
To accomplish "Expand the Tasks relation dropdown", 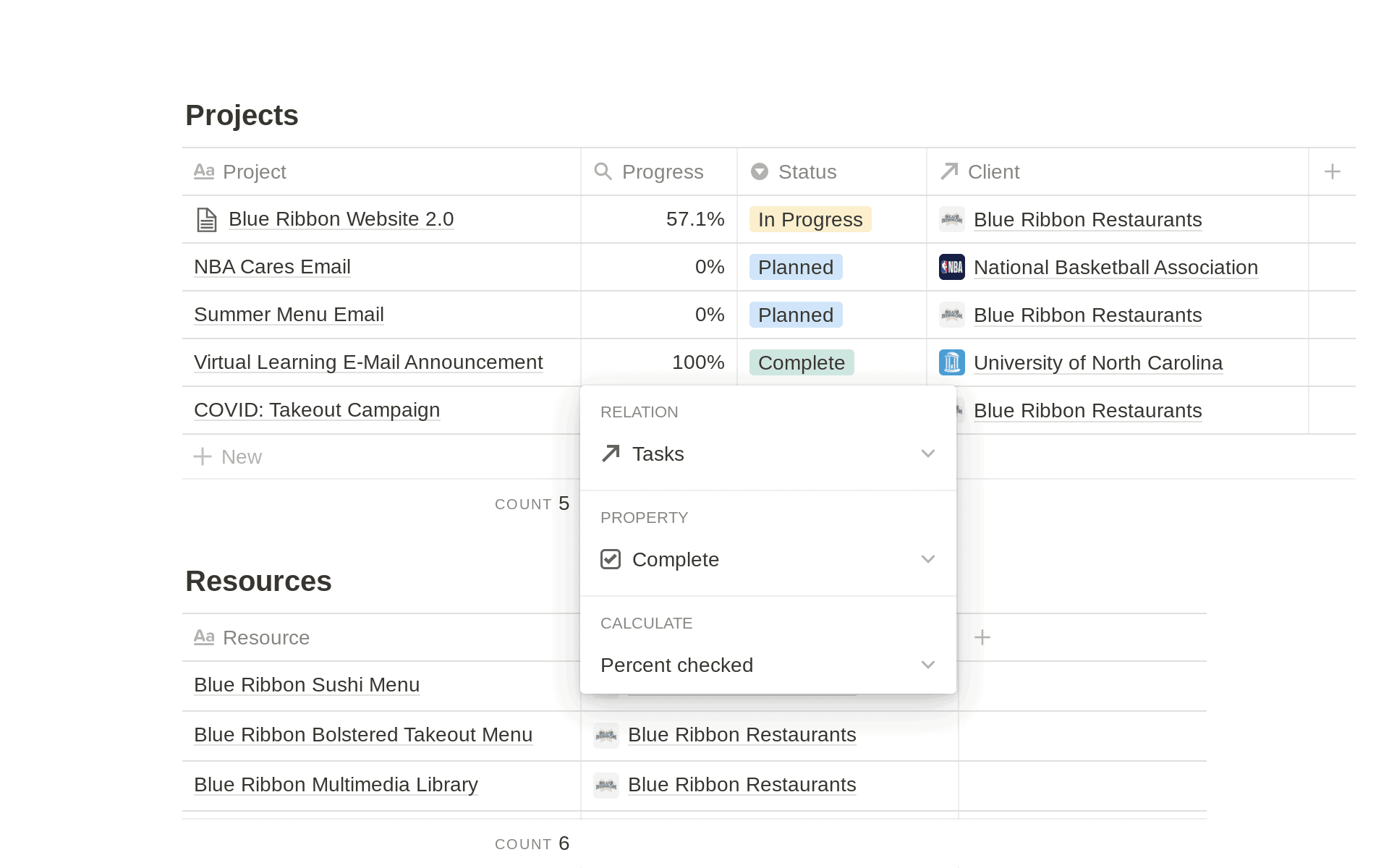I will pos(928,454).
